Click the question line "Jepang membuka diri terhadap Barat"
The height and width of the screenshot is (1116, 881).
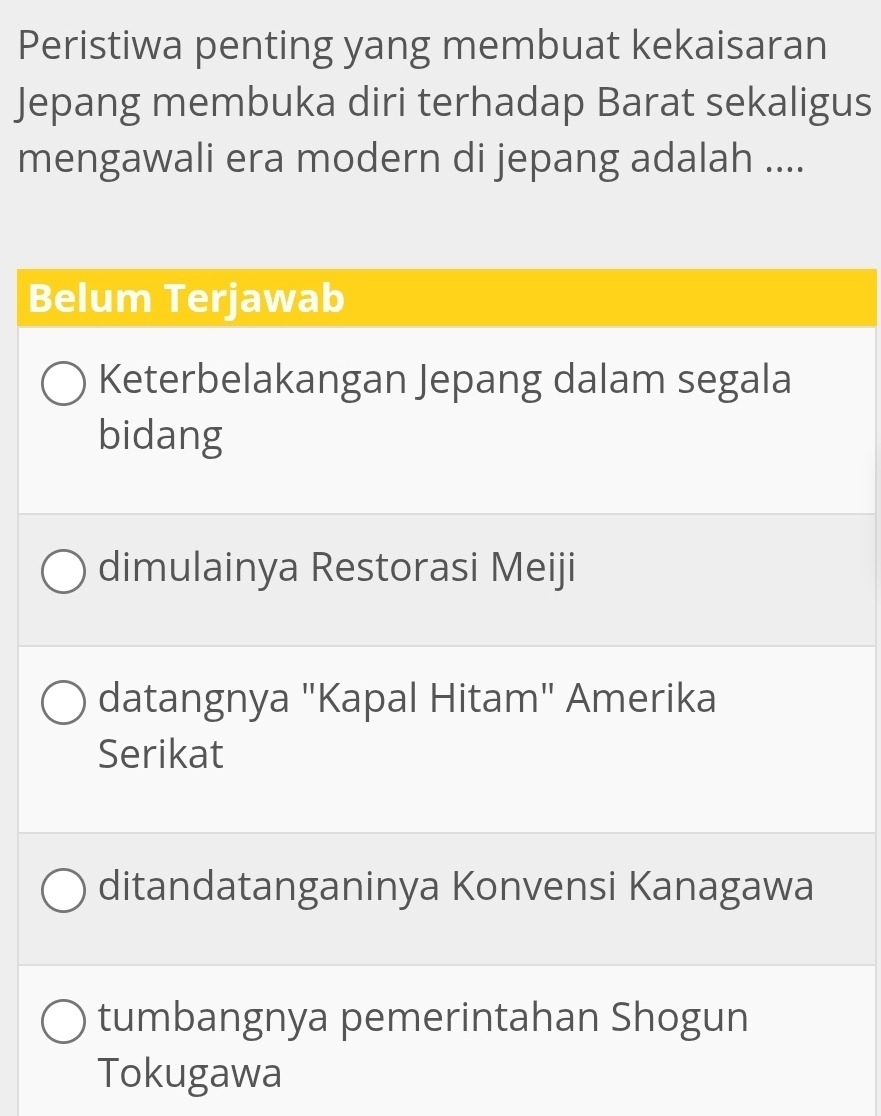[440, 103]
